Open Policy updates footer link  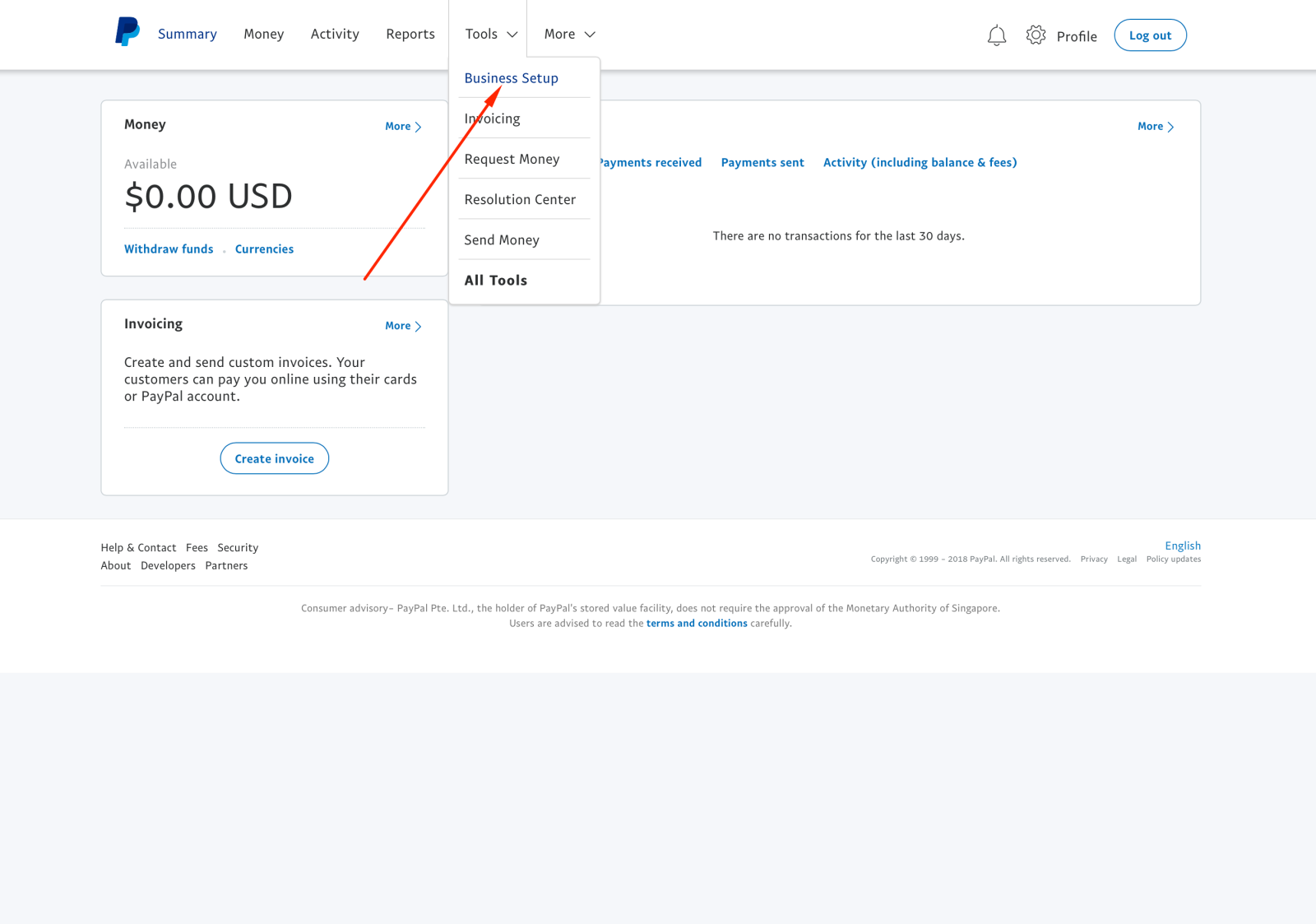pos(1174,559)
